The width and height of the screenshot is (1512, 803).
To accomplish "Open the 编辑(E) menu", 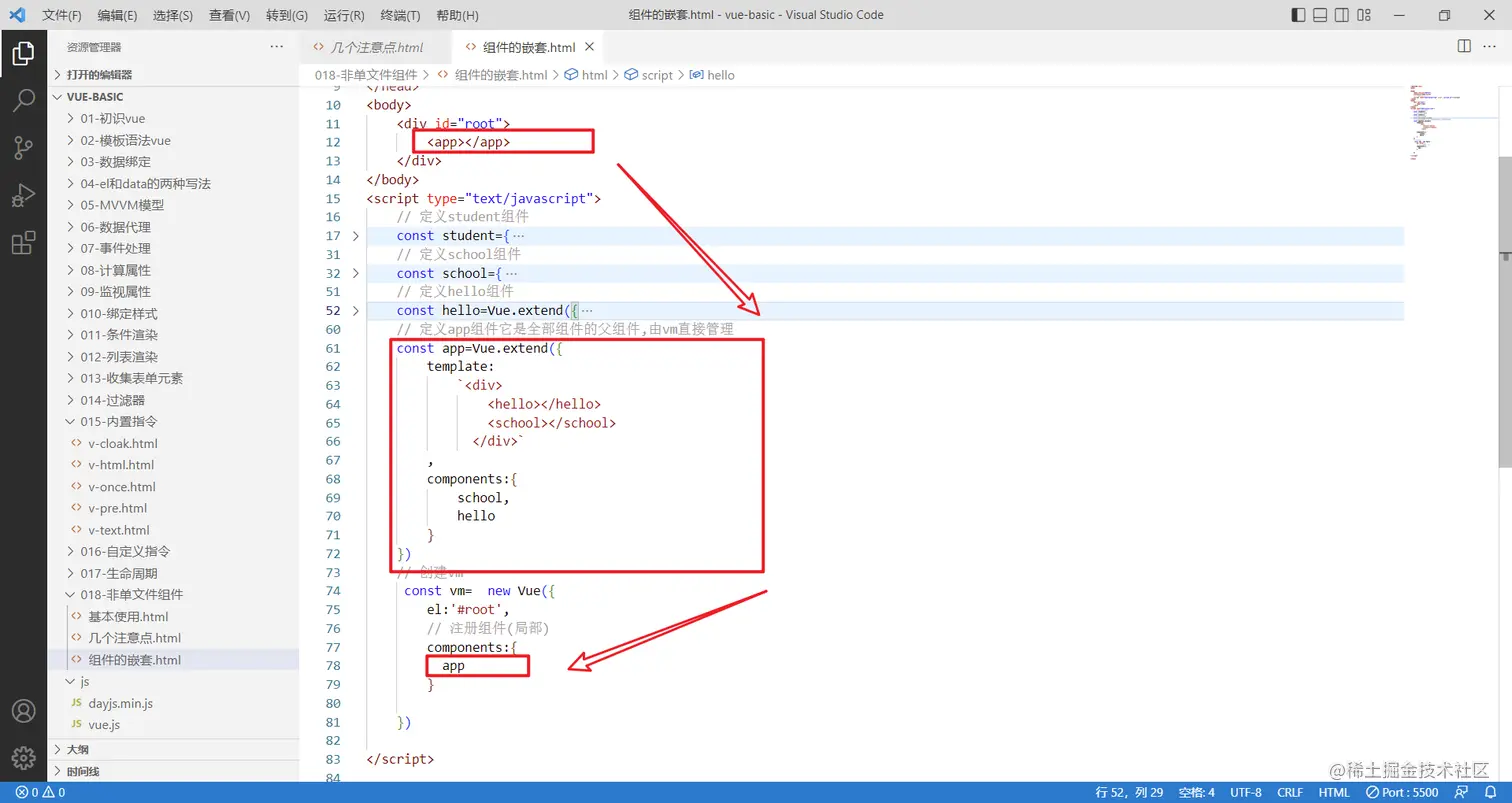I will tap(118, 15).
